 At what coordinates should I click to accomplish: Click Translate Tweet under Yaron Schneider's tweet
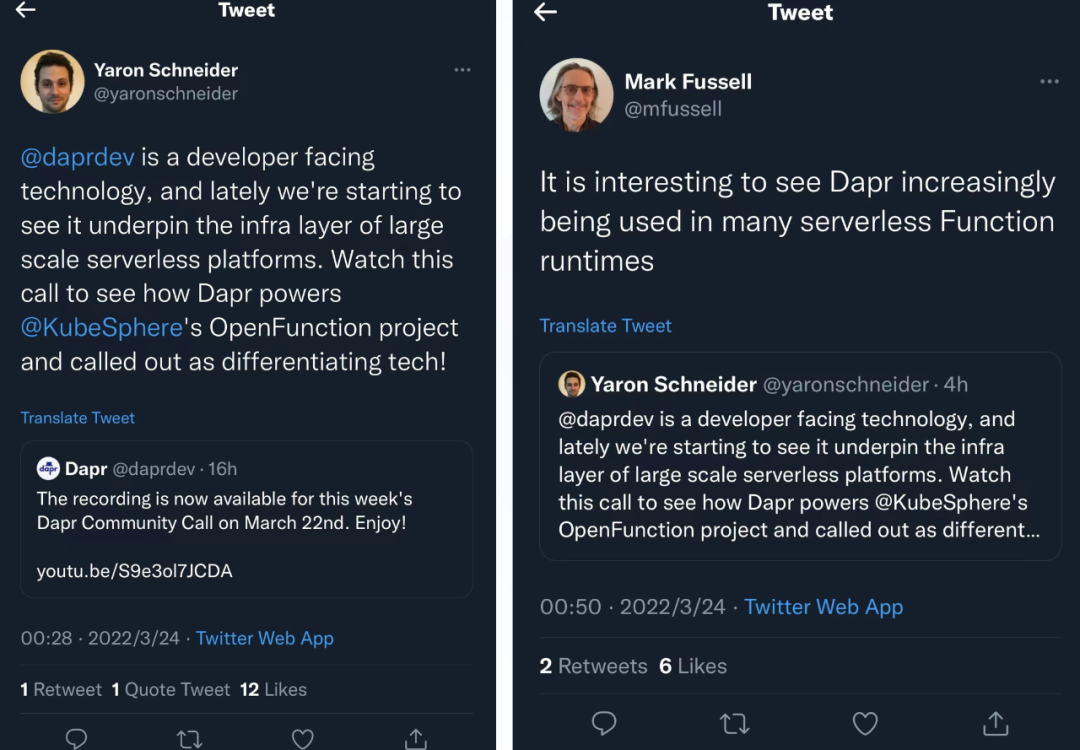78,418
